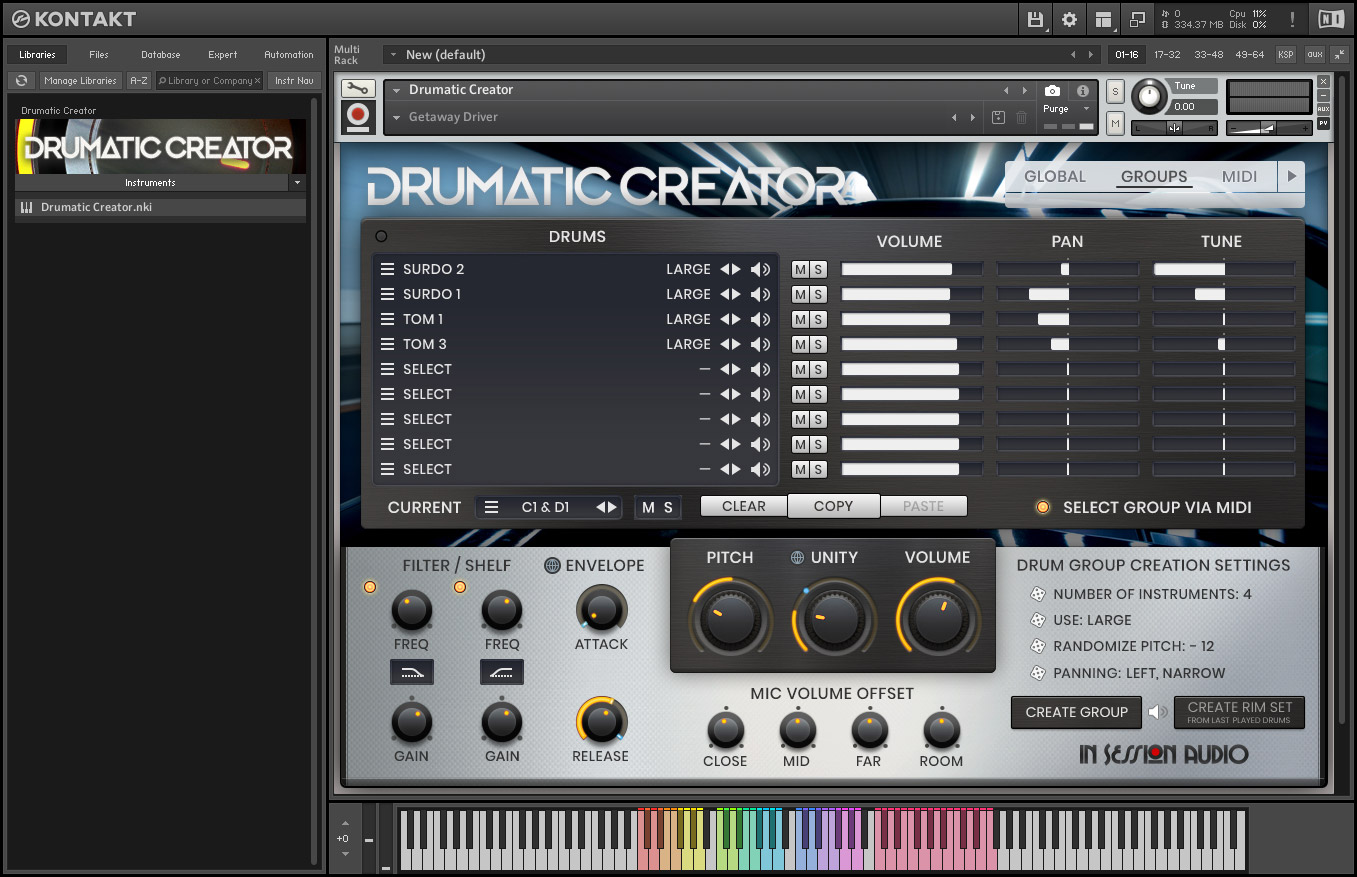The width and height of the screenshot is (1357, 877).
Task: Adjust the SURDO 2 volume slider
Action: click(x=911, y=269)
